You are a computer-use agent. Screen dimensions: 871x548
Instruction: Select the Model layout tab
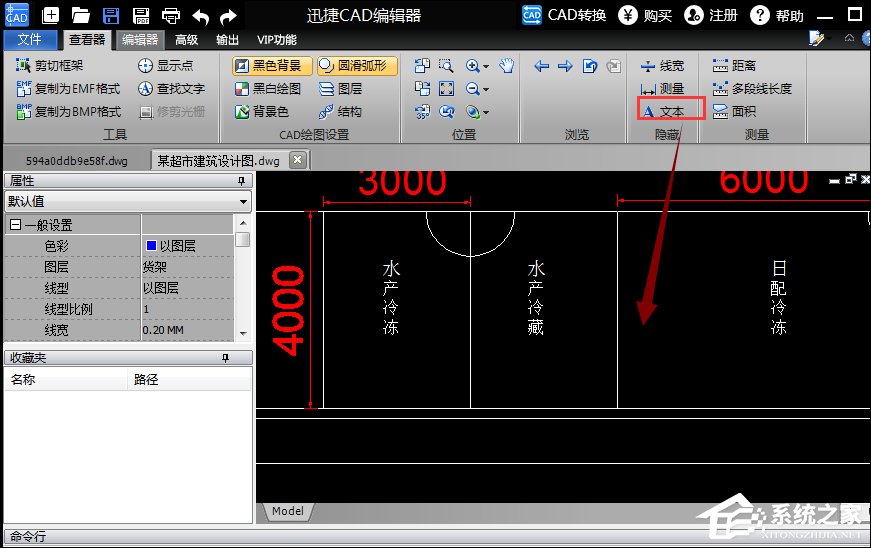click(x=287, y=511)
